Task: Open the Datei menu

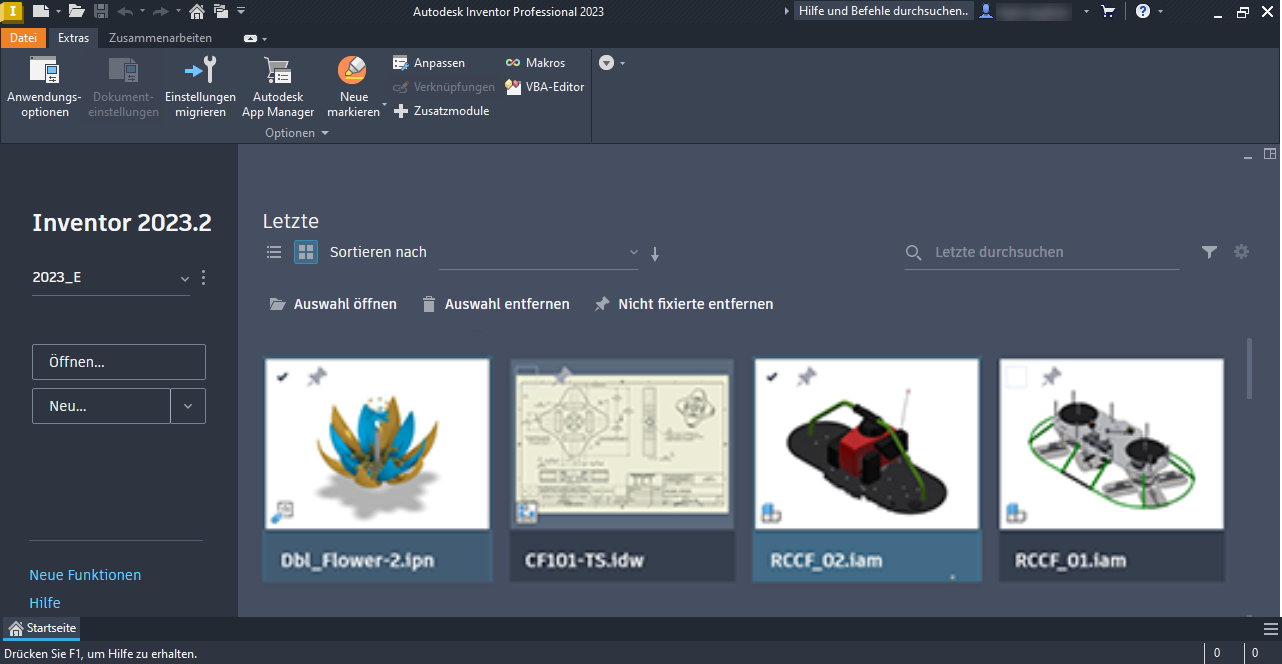Action: (x=24, y=38)
